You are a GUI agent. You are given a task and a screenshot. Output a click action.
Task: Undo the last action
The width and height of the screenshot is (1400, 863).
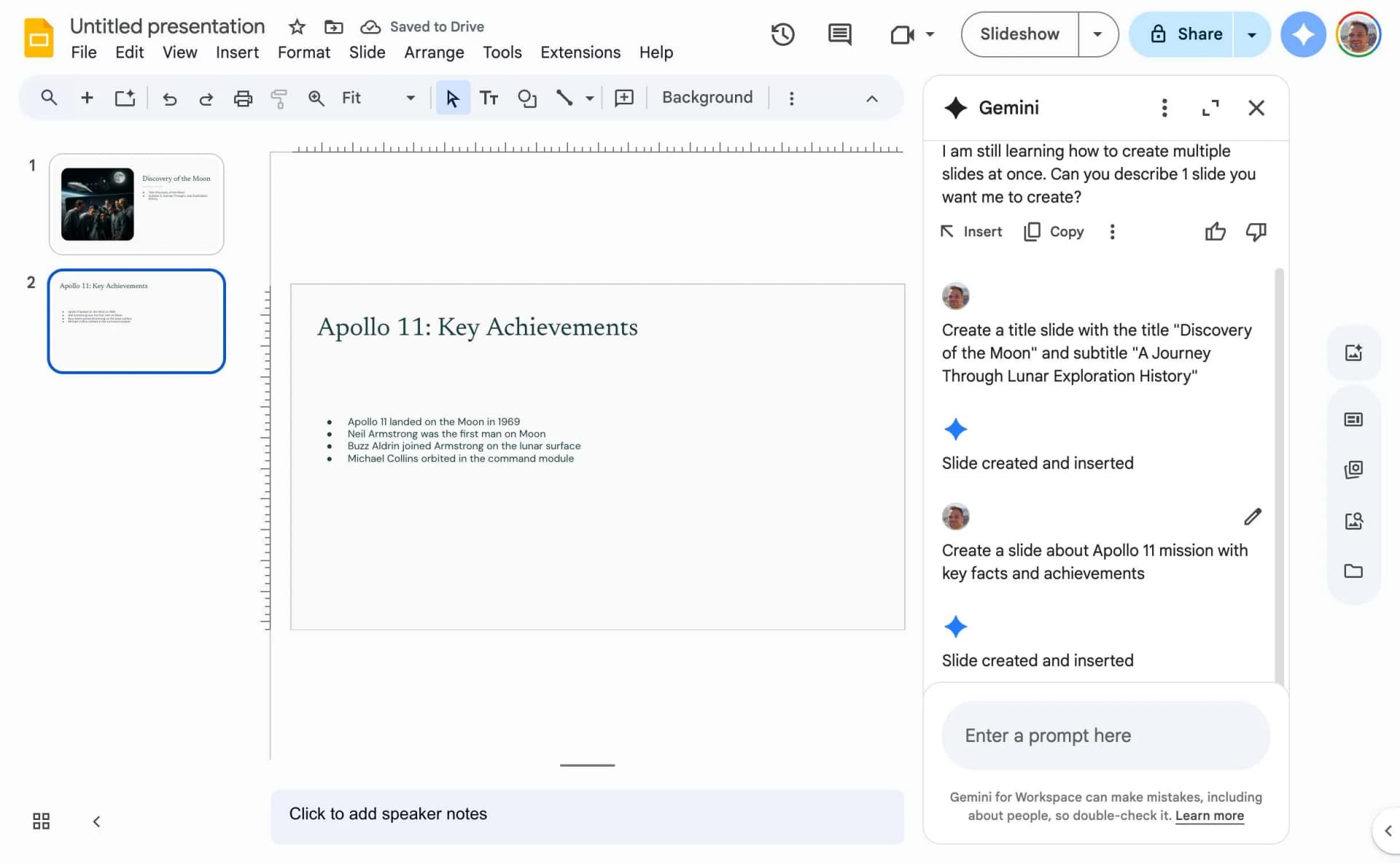click(169, 98)
